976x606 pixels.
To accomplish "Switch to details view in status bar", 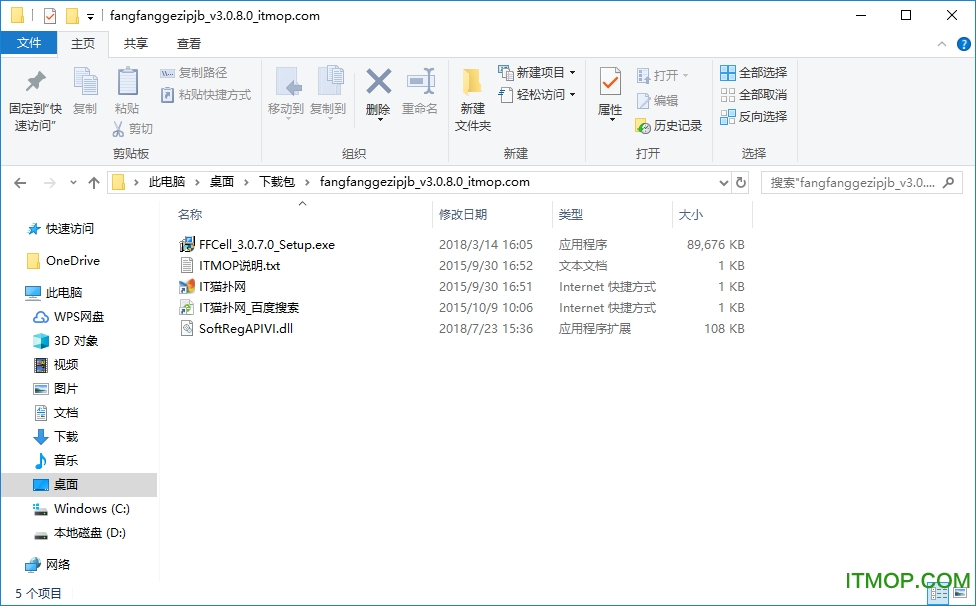I will pyautogui.click(x=940, y=594).
